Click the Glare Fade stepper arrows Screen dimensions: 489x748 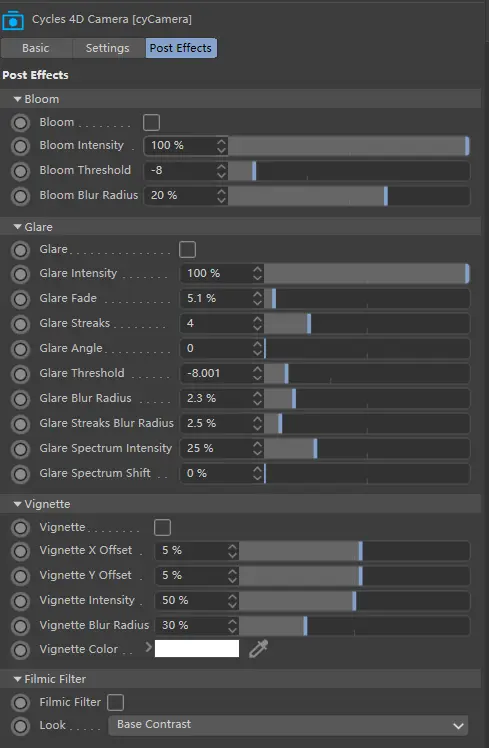click(x=258, y=299)
